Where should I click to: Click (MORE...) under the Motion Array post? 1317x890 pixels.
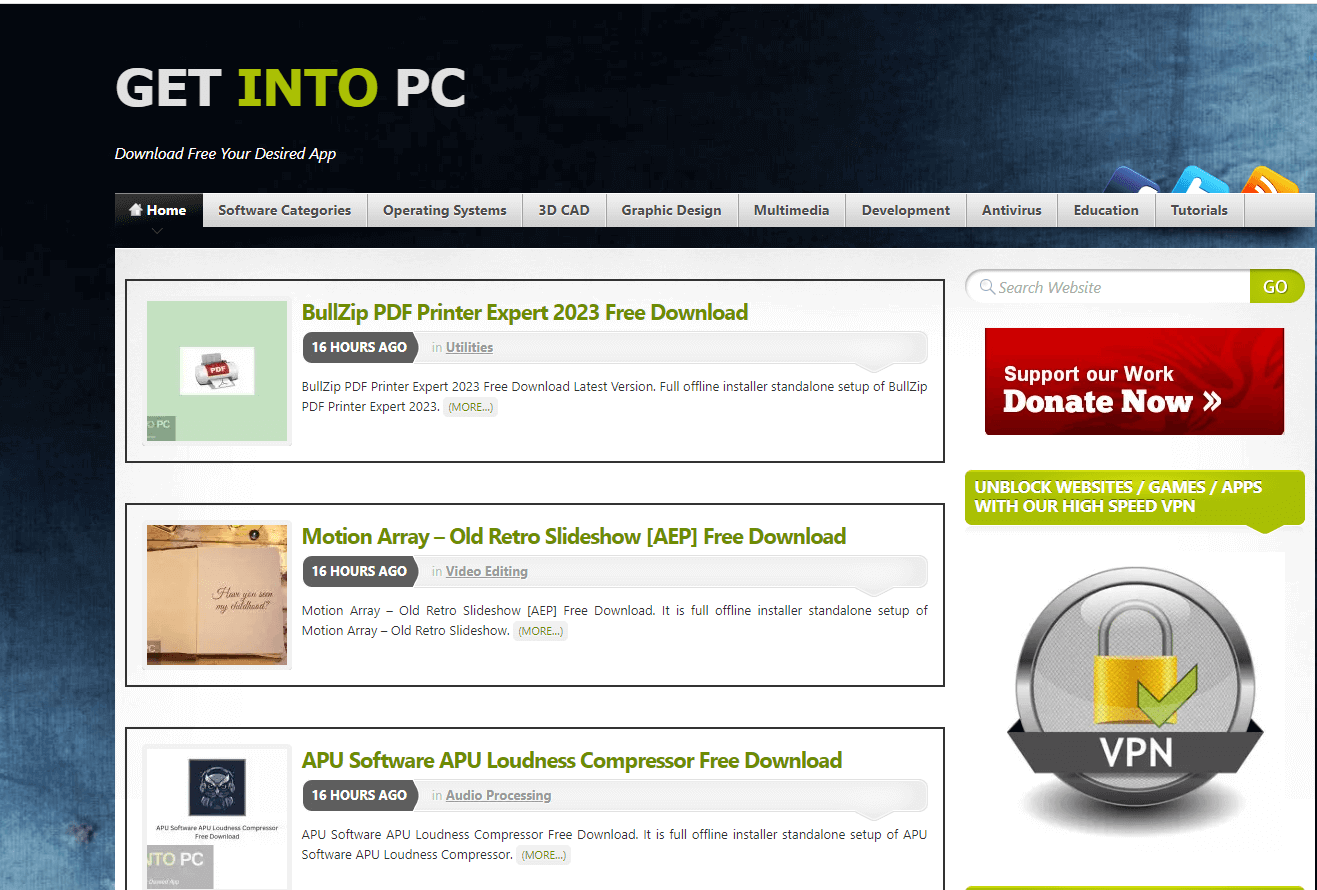pos(541,631)
